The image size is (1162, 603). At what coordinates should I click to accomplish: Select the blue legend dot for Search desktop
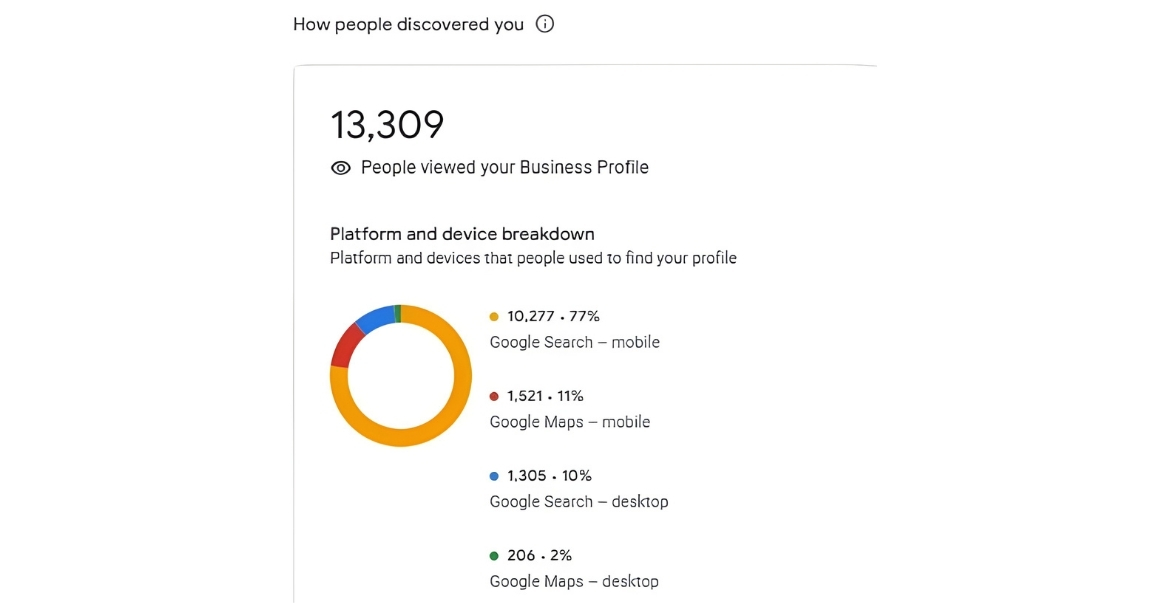tap(494, 476)
